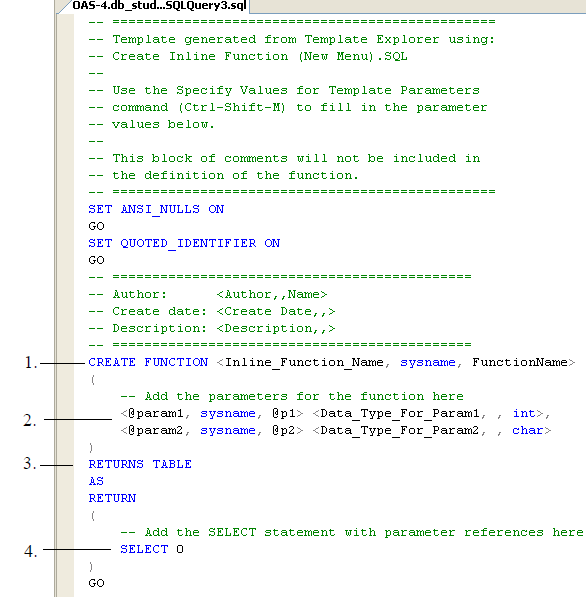This screenshot has width=586, height=598.
Task: Click the 'Template generated from Template Explorer' comment
Action: point(292,39)
